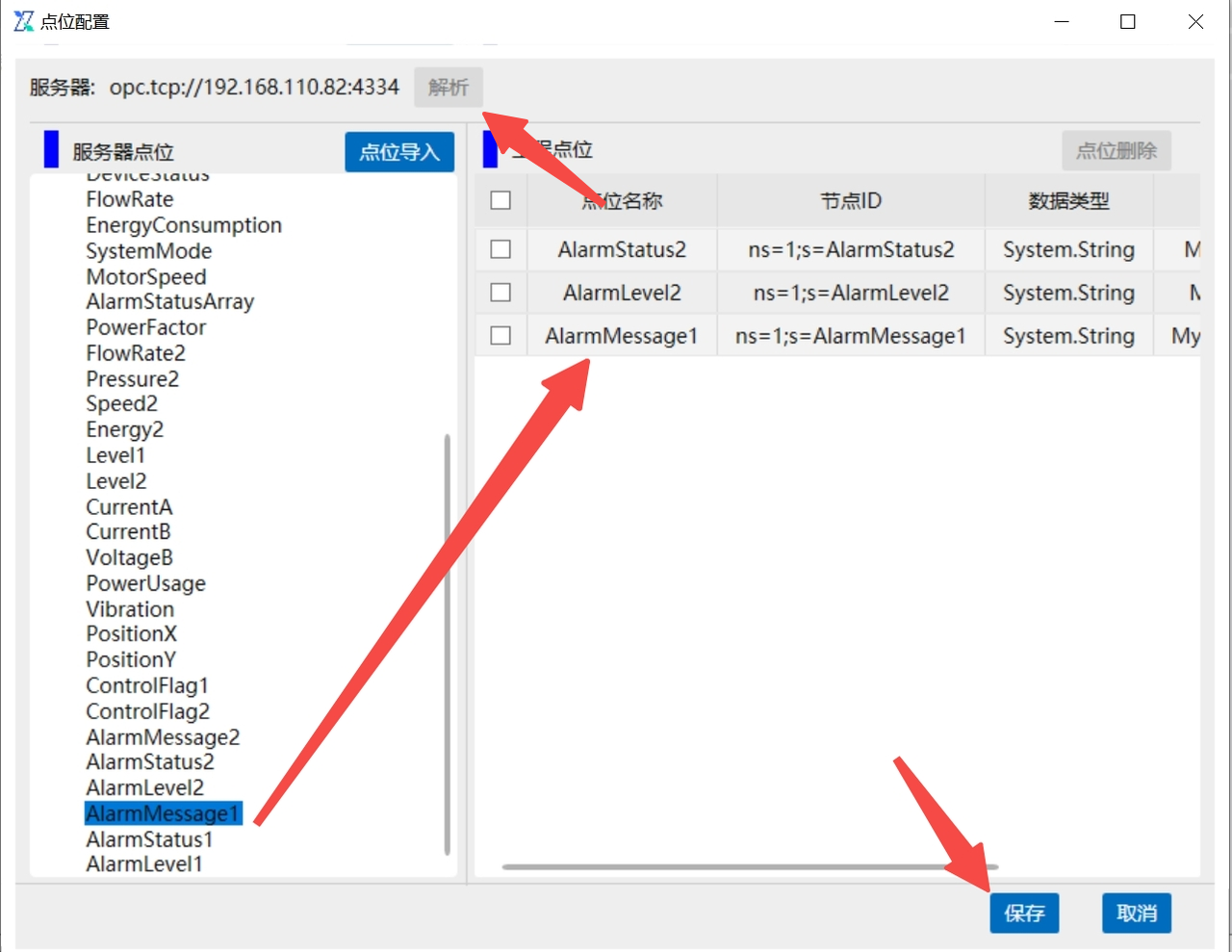The height and width of the screenshot is (952, 1232).
Task: Select ControlFlag2 in server point list
Action: [x=148, y=712]
